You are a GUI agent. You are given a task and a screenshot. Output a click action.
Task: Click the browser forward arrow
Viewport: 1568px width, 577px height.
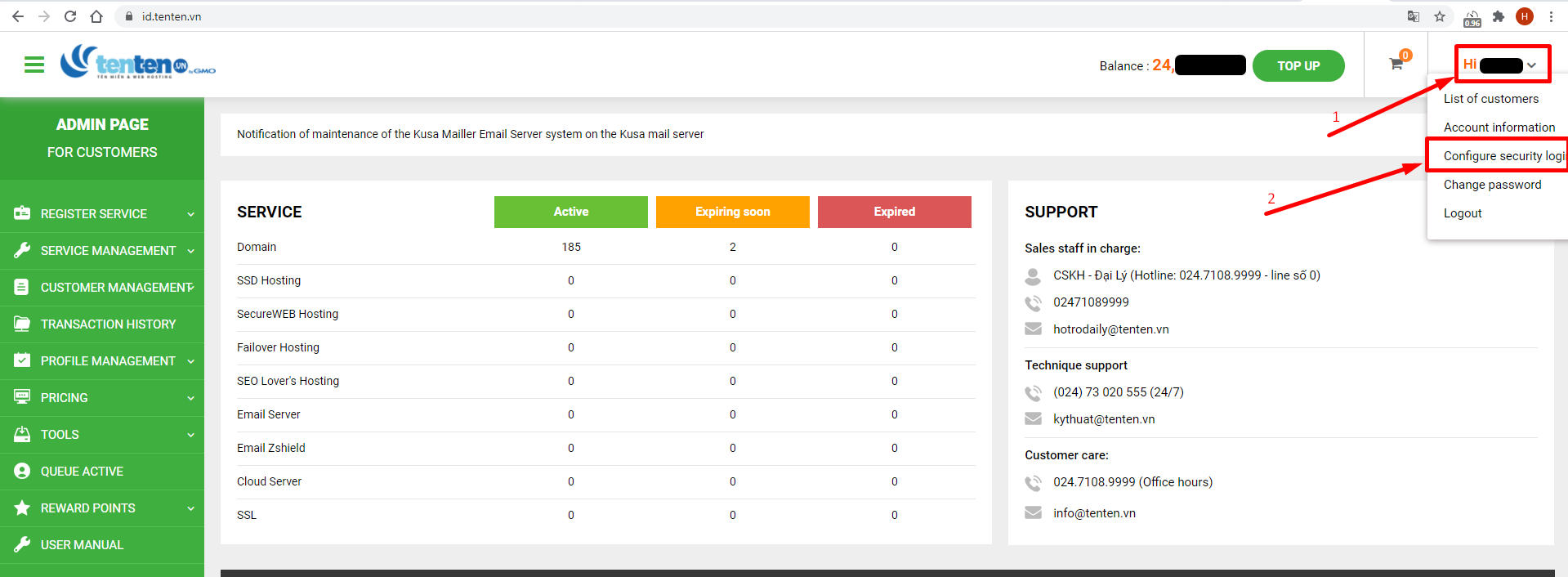(x=44, y=16)
